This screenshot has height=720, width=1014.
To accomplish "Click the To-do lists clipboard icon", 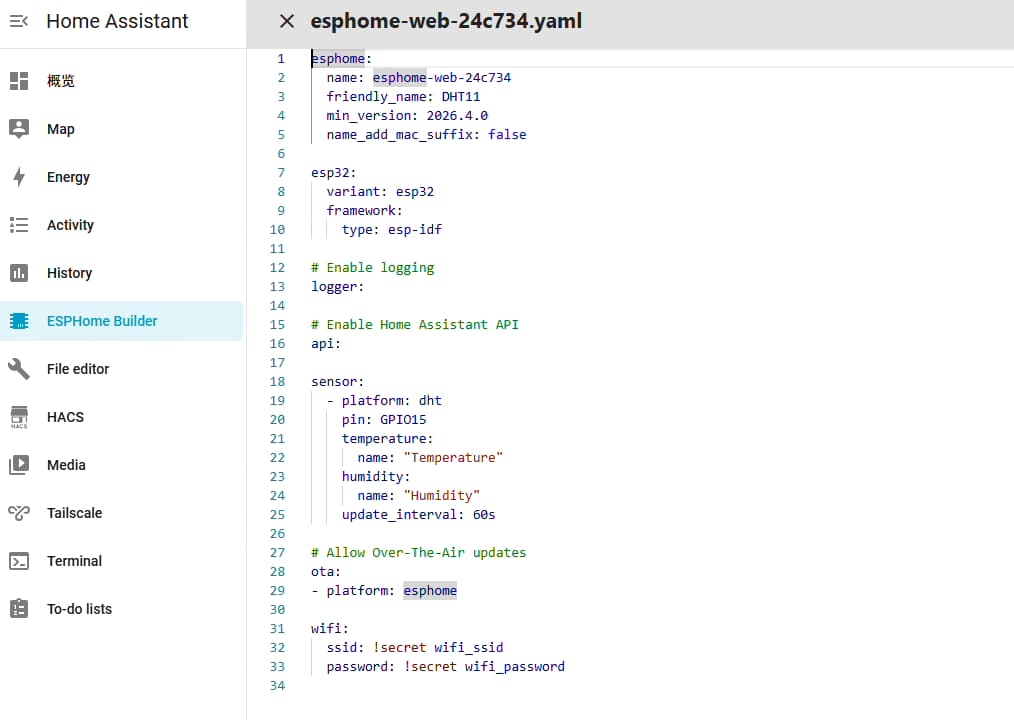I will pyautogui.click(x=19, y=609).
